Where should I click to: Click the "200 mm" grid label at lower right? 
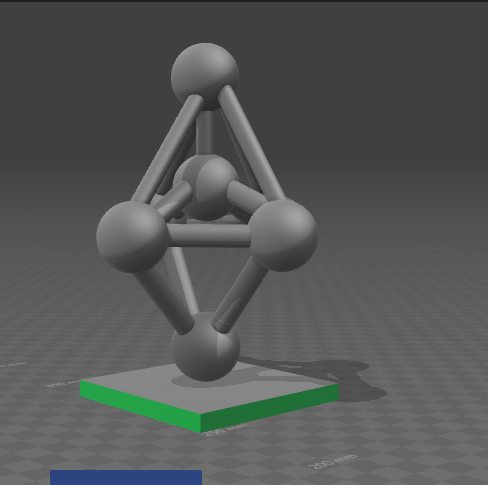(x=333, y=462)
